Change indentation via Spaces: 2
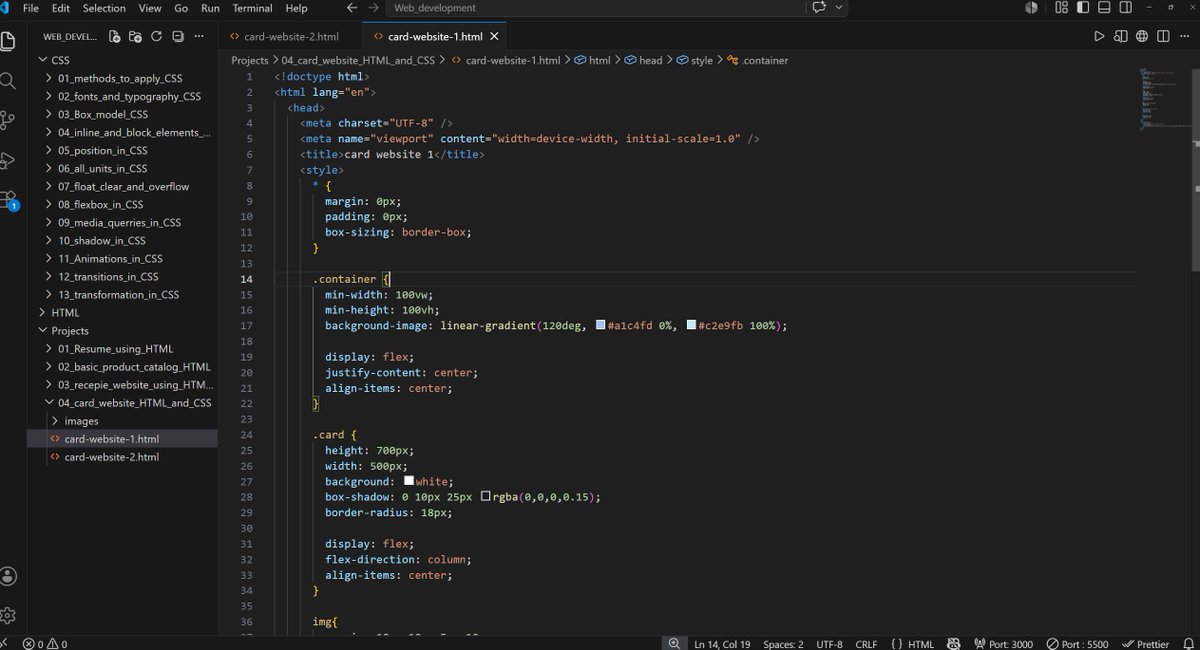 click(x=783, y=644)
